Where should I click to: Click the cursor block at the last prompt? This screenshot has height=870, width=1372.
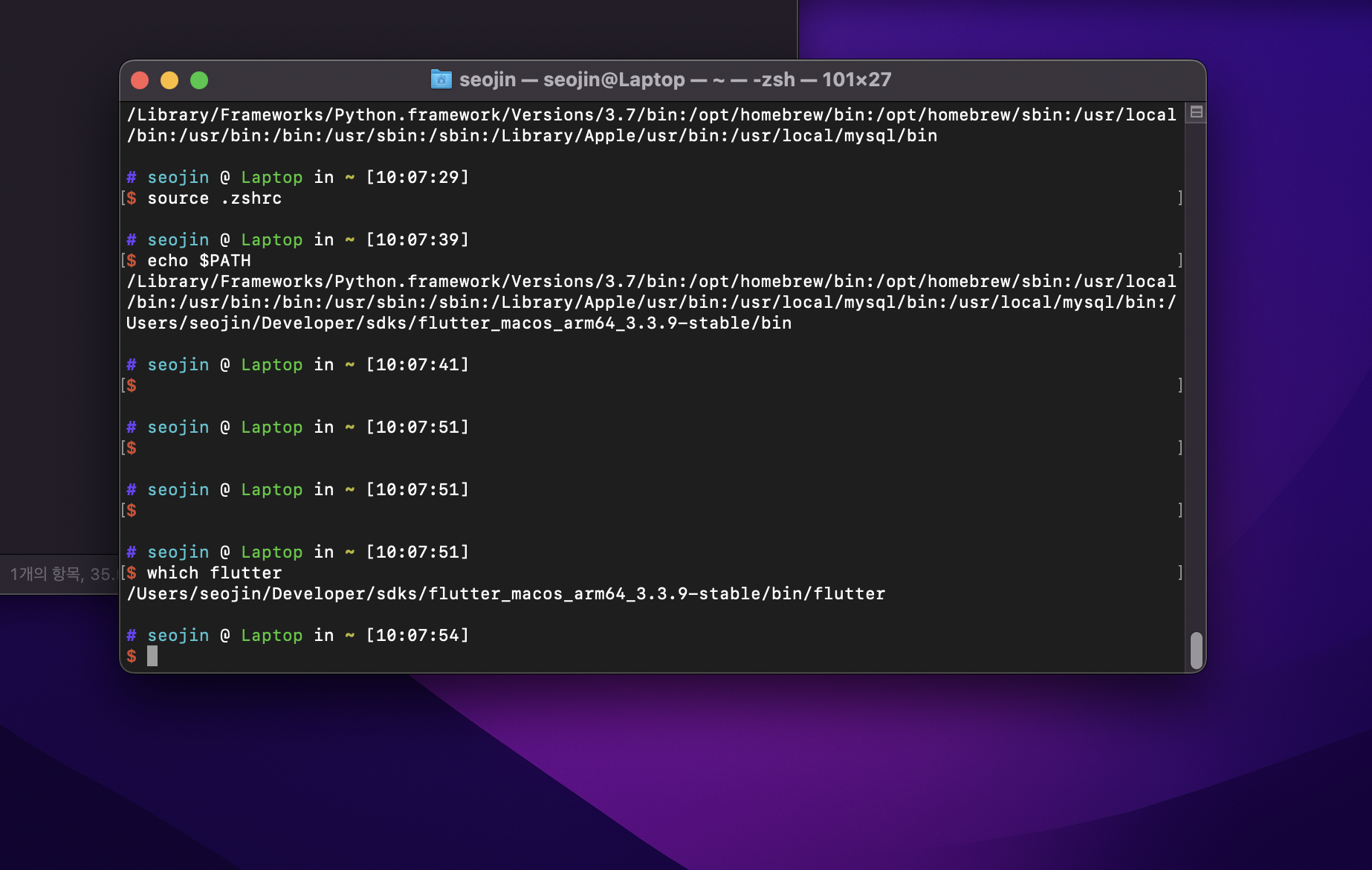coord(152,656)
